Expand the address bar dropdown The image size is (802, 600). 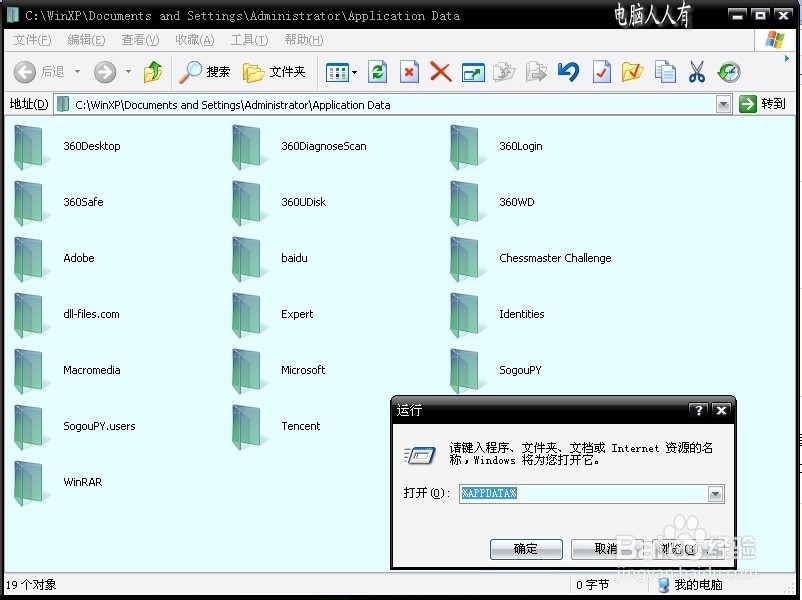tap(723, 105)
